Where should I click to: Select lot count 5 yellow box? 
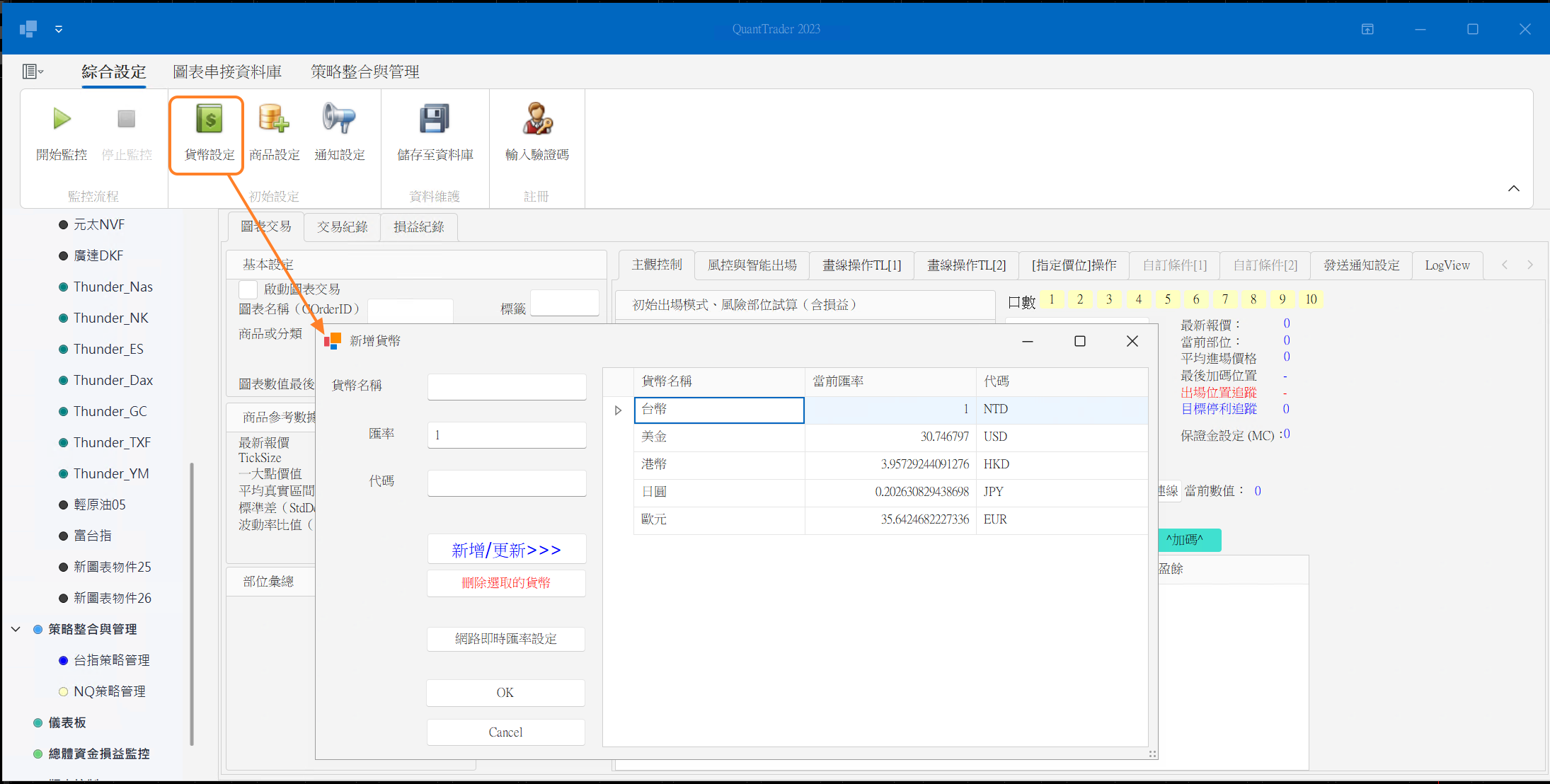point(1167,299)
